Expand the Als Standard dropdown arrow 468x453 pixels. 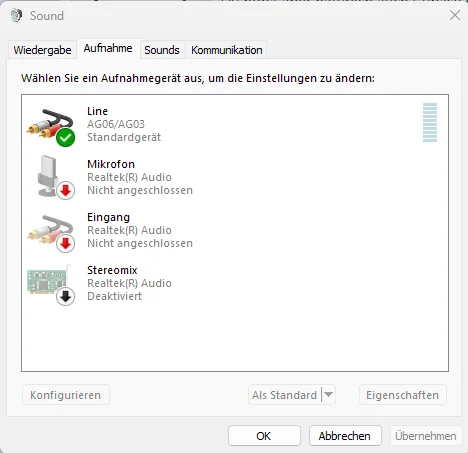click(328, 395)
